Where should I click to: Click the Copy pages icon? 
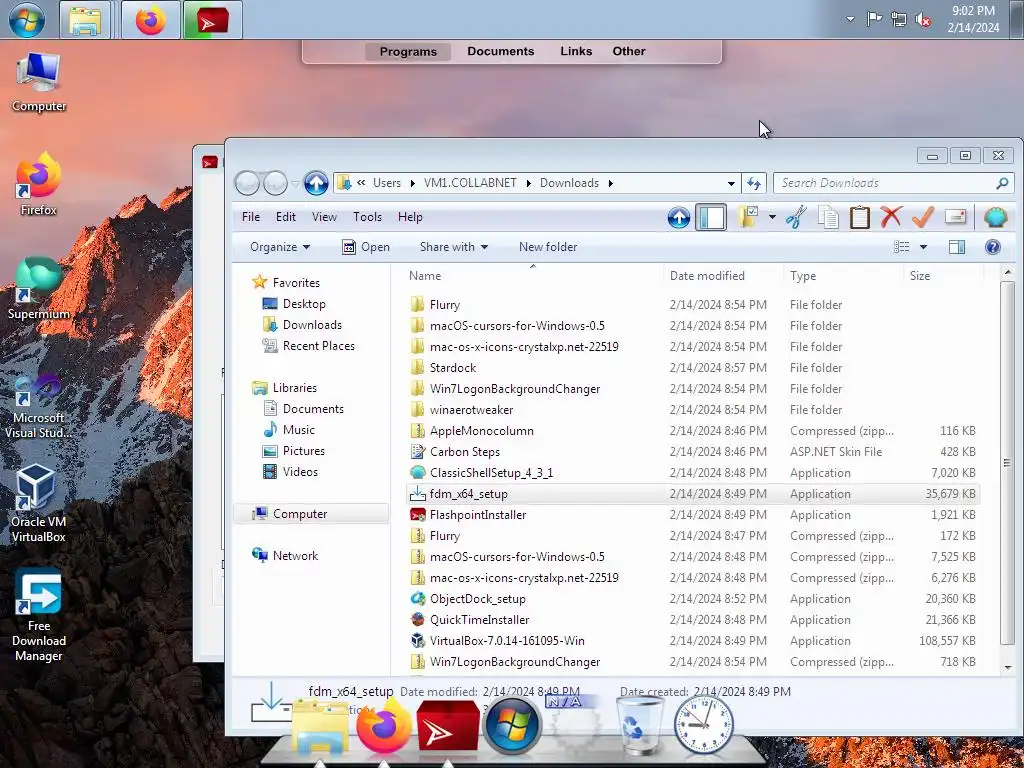coord(828,217)
